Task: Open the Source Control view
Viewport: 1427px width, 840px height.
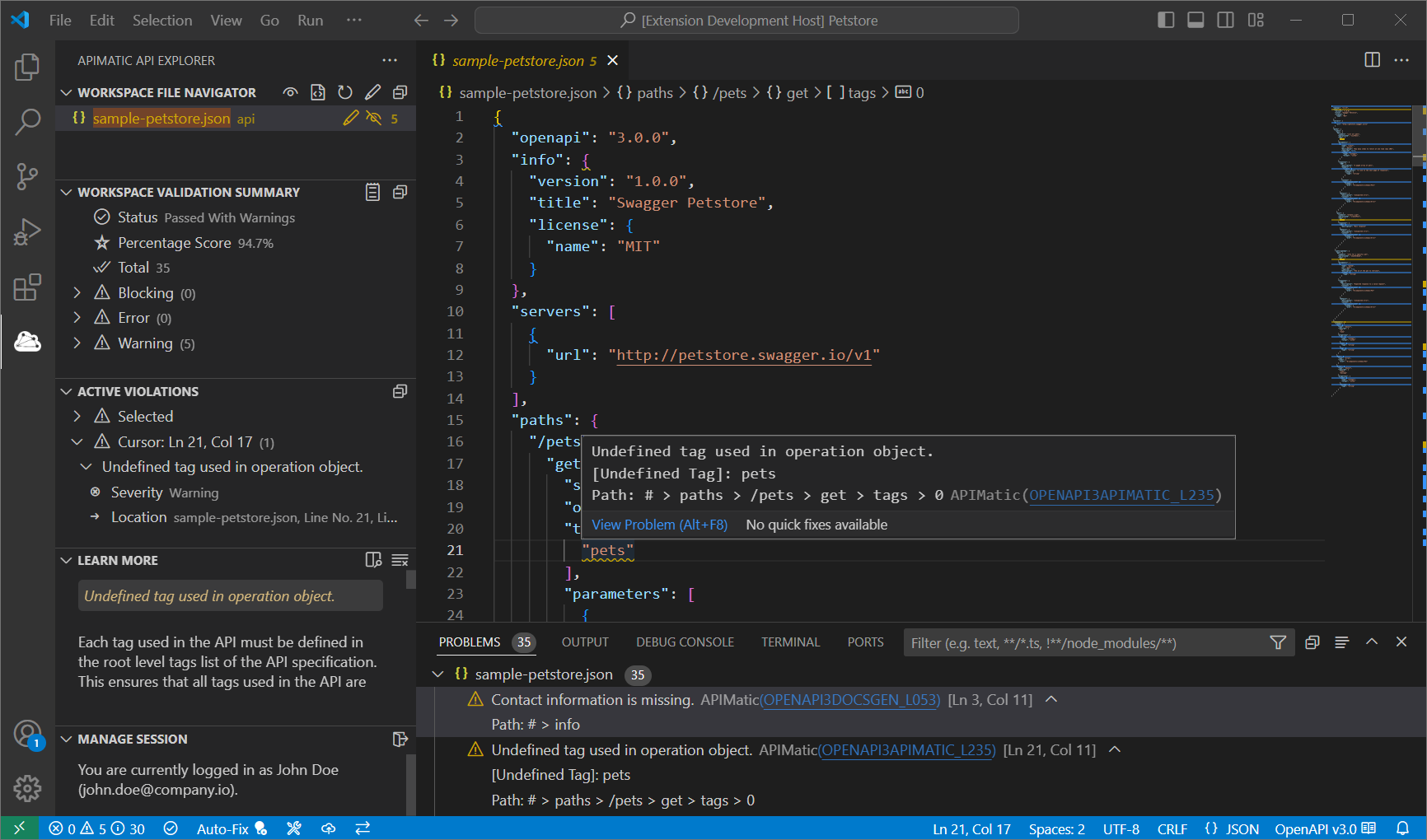Action: (27, 176)
